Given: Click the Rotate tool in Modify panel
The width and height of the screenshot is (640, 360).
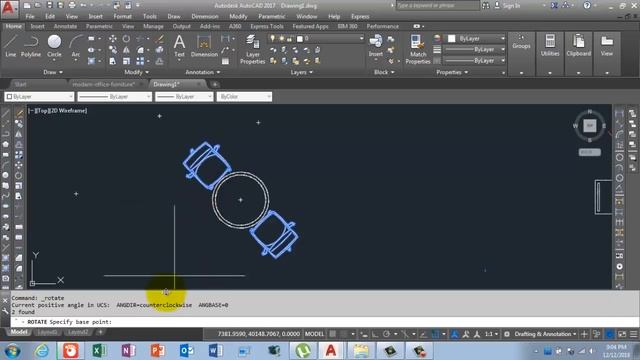Looking at the screenshot, I should [127, 39].
